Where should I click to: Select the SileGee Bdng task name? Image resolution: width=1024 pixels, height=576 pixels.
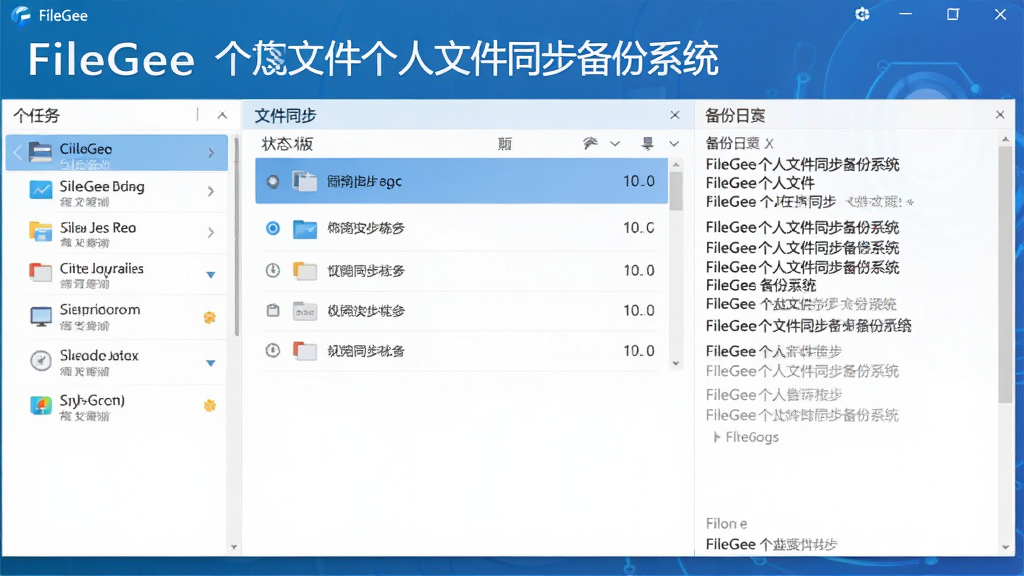click(x=102, y=186)
